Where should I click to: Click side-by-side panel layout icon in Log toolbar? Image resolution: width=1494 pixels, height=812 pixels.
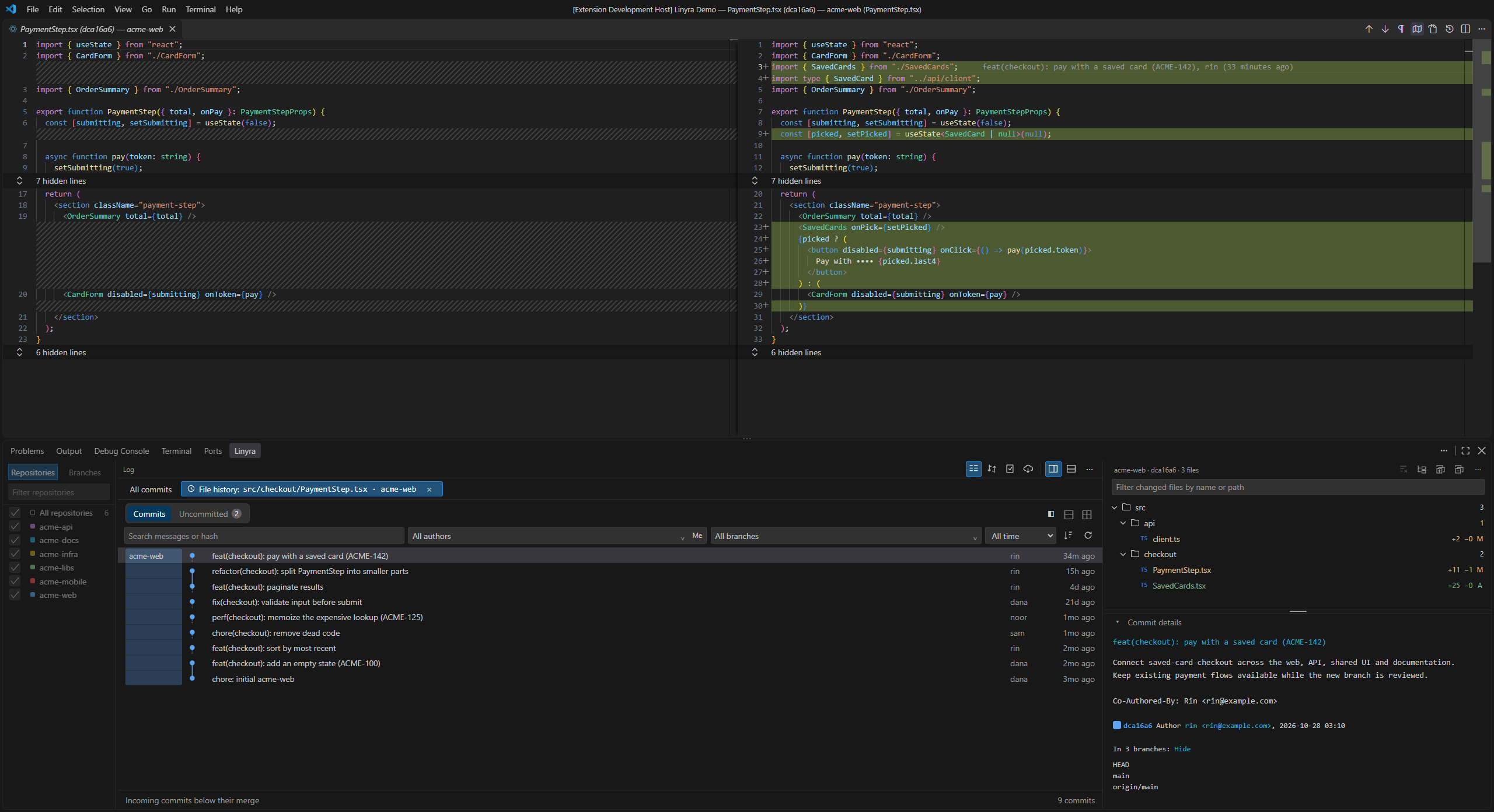[x=1053, y=469]
